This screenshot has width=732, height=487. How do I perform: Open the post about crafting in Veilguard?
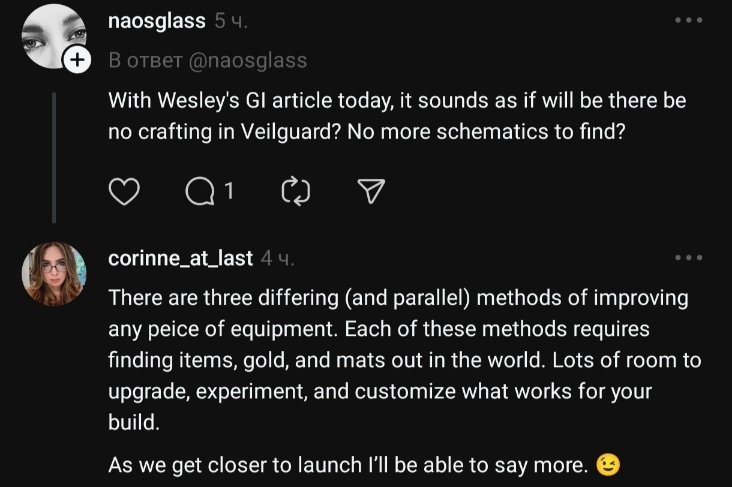tap(396, 116)
